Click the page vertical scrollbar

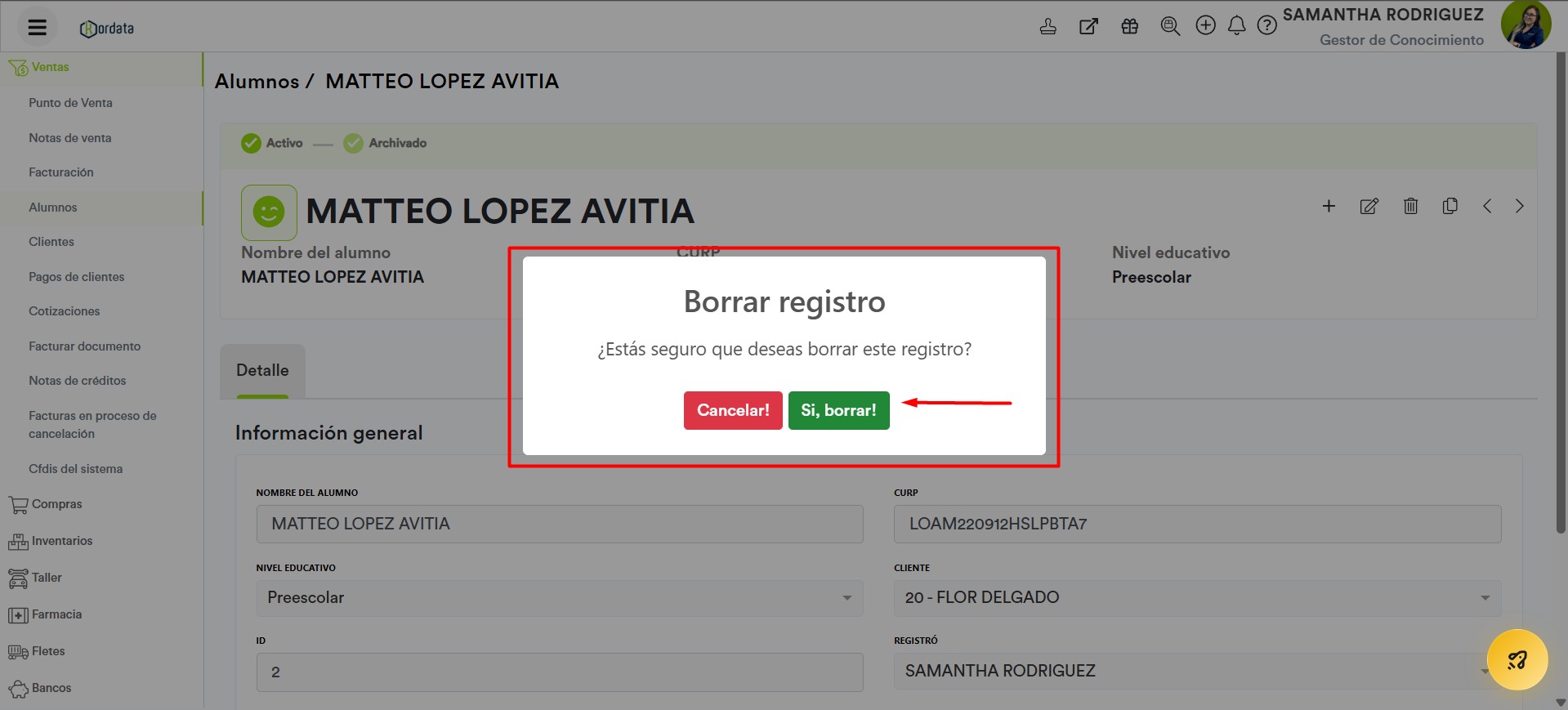[x=1561, y=294]
